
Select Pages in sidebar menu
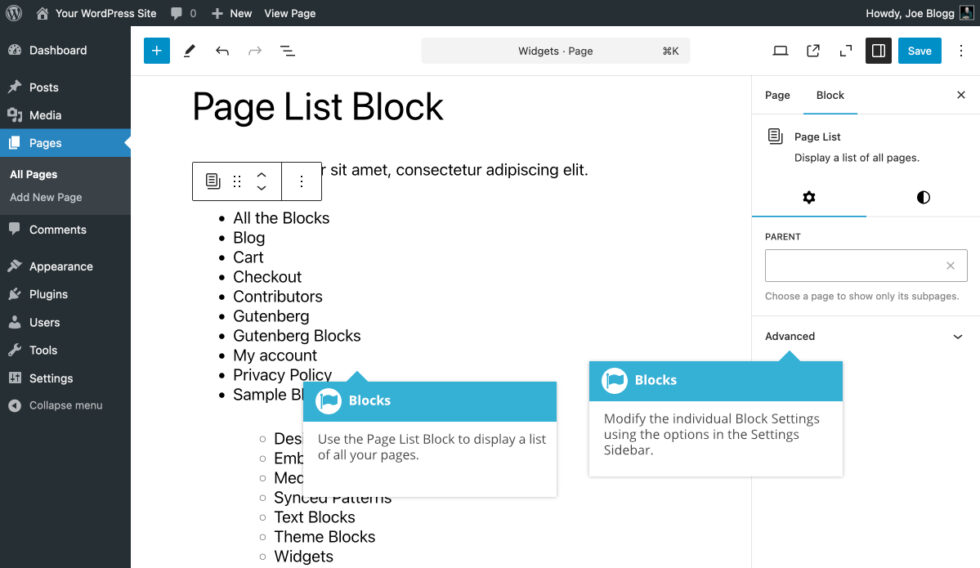tap(65, 143)
